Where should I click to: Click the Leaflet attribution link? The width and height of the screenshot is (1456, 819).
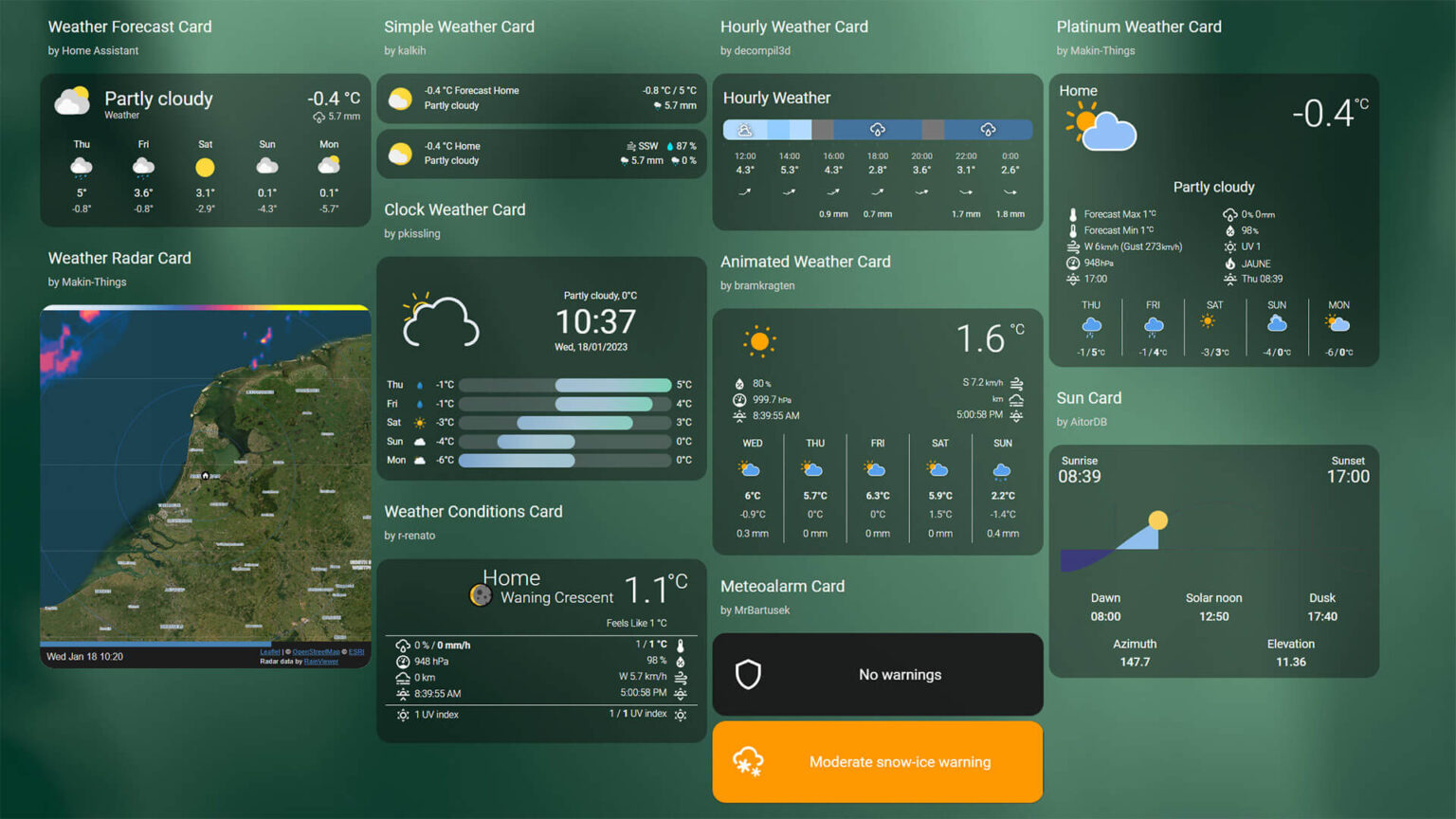[x=270, y=652]
